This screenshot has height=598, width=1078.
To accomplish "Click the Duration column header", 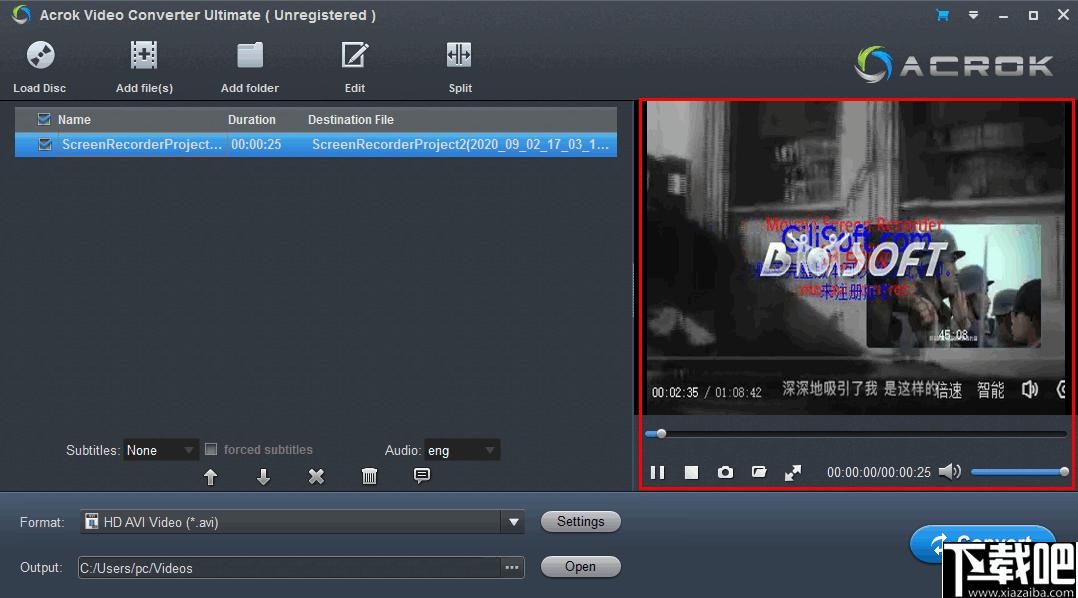I will [252, 120].
